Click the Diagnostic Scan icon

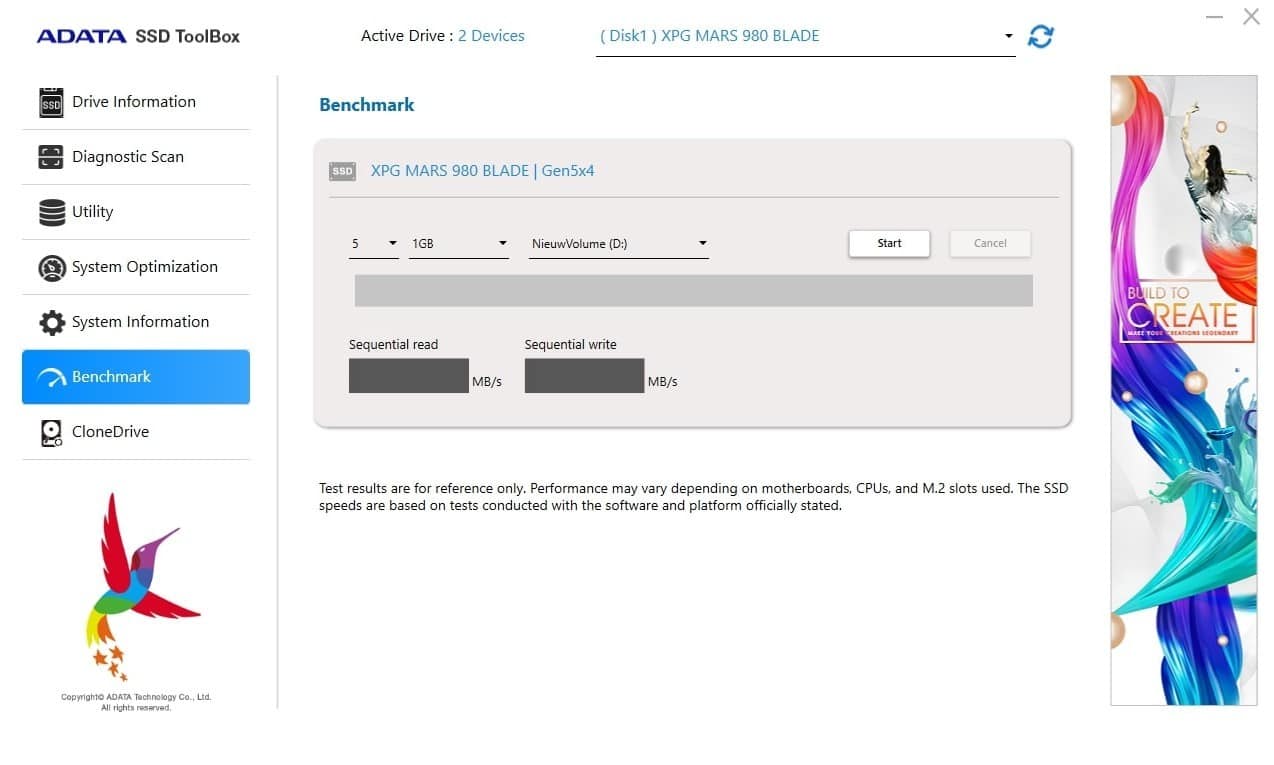click(x=51, y=157)
